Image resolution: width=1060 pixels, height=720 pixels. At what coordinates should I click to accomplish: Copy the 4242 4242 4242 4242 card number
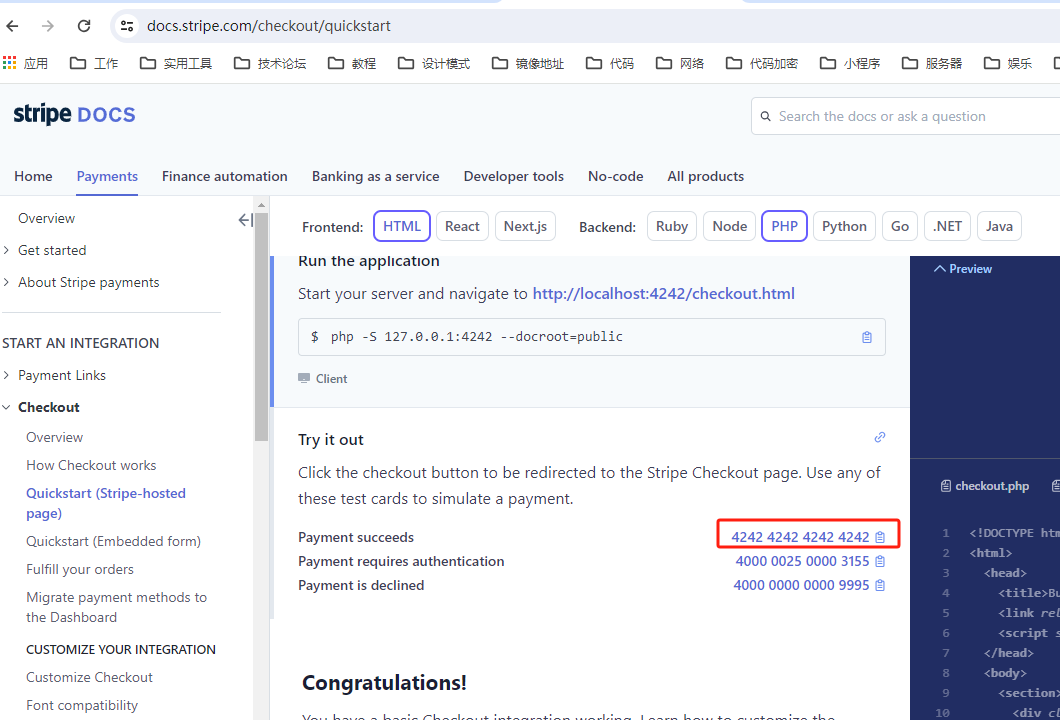[x=880, y=537]
